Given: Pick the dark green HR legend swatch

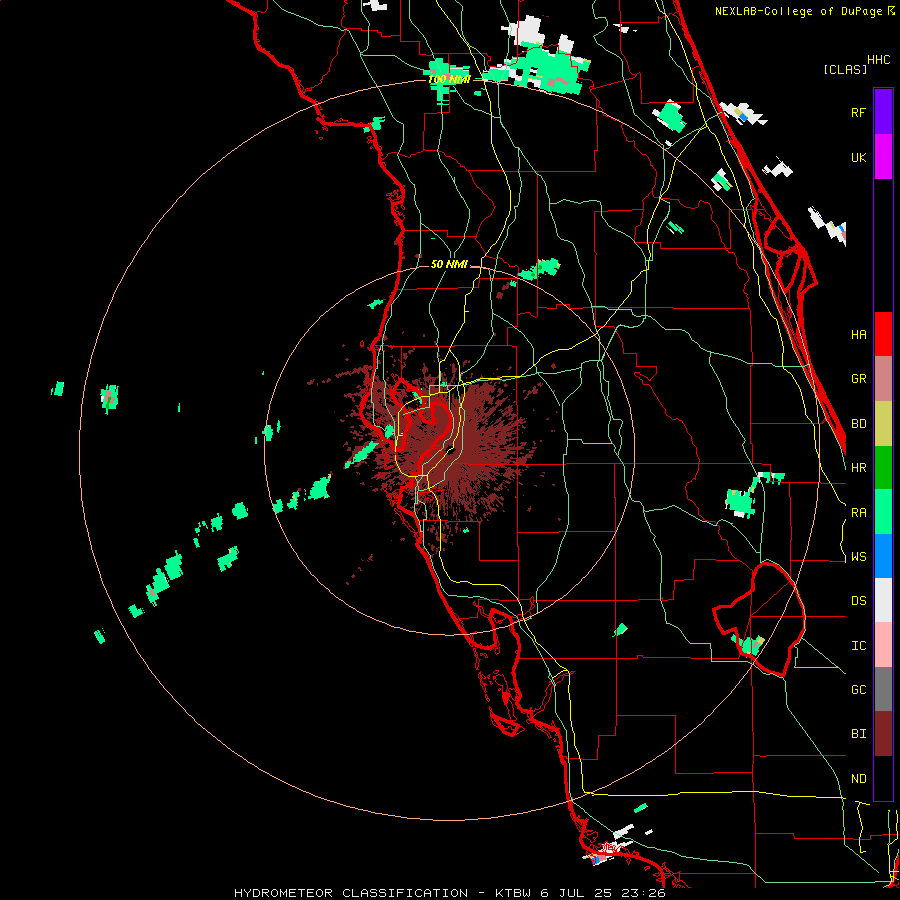Looking at the screenshot, I should tap(883, 467).
